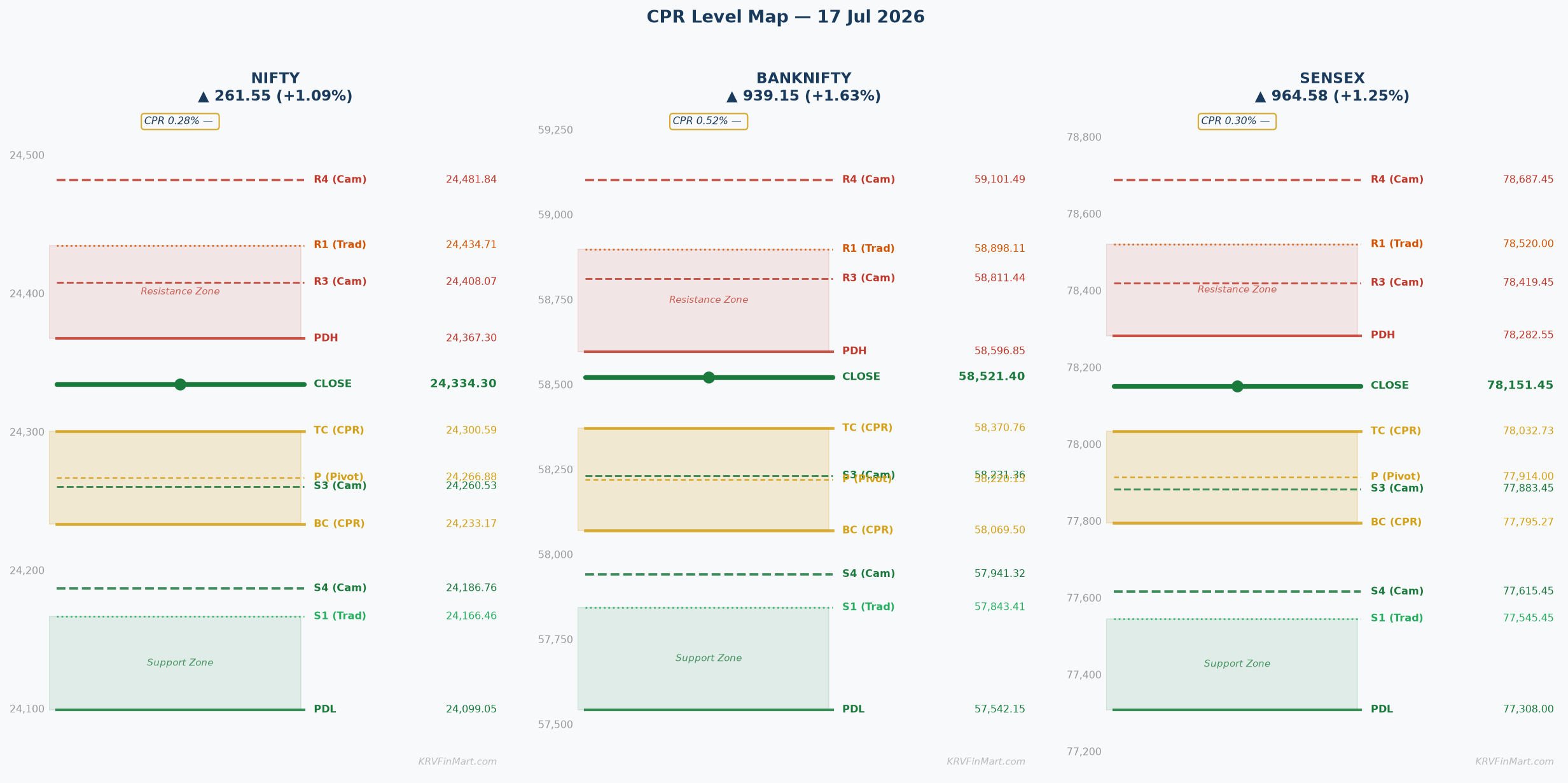The image size is (1568, 783).
Task: Click the BANKNIFTY CLOSE label
Action: coord(861,377)
